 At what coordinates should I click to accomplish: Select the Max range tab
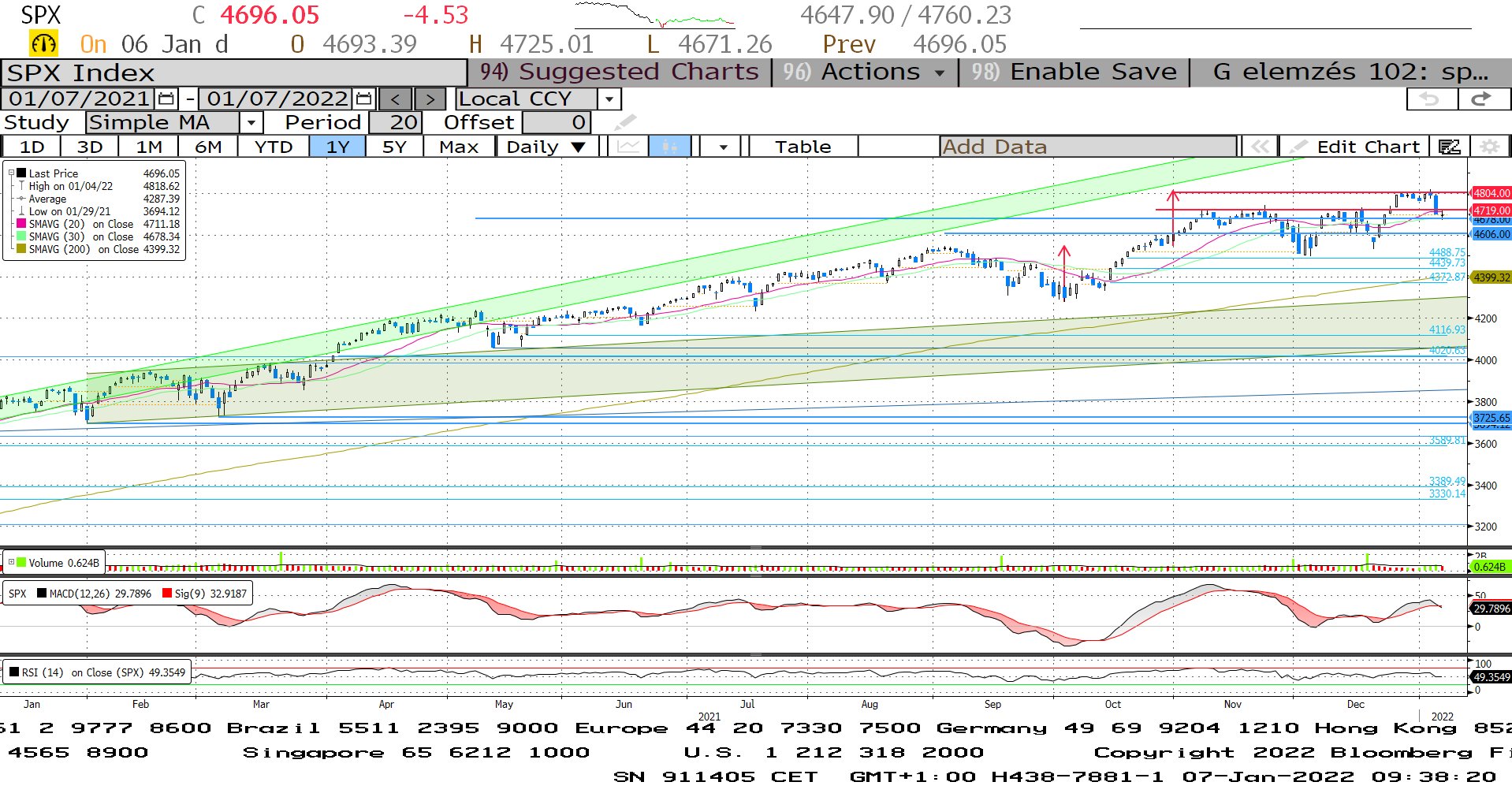pyautogui.click(x=459, y=147)
